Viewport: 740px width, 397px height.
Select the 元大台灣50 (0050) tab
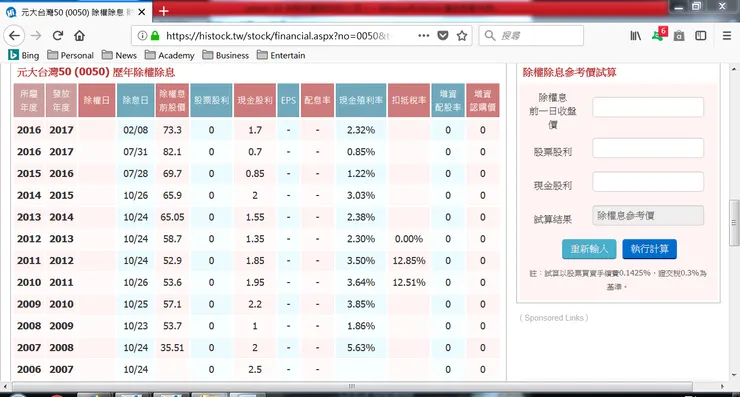[76, 12]
